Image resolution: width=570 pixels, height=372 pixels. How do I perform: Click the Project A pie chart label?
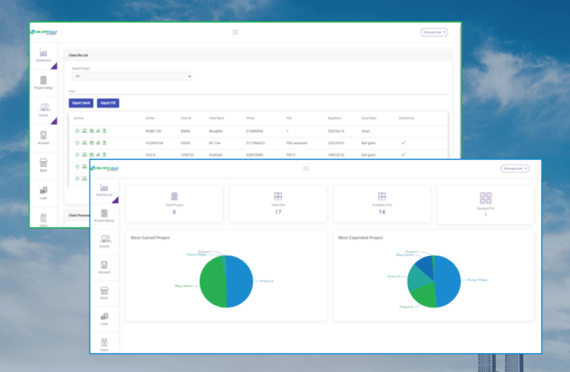tap(266, 281)
